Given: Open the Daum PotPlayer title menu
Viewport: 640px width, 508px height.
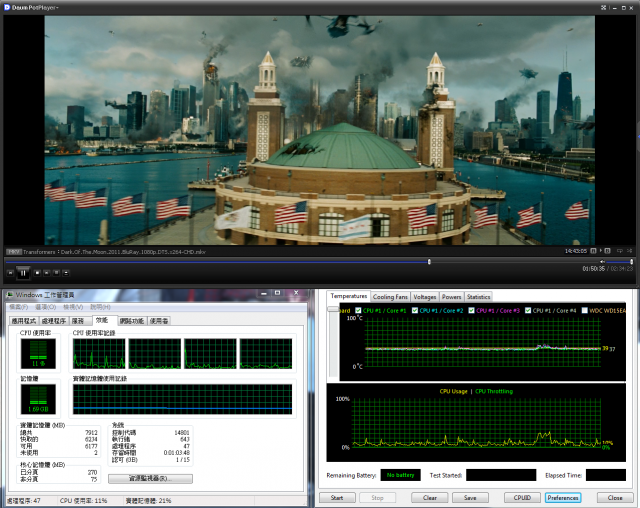Looking at the screenshot, I should click(35, 7).
